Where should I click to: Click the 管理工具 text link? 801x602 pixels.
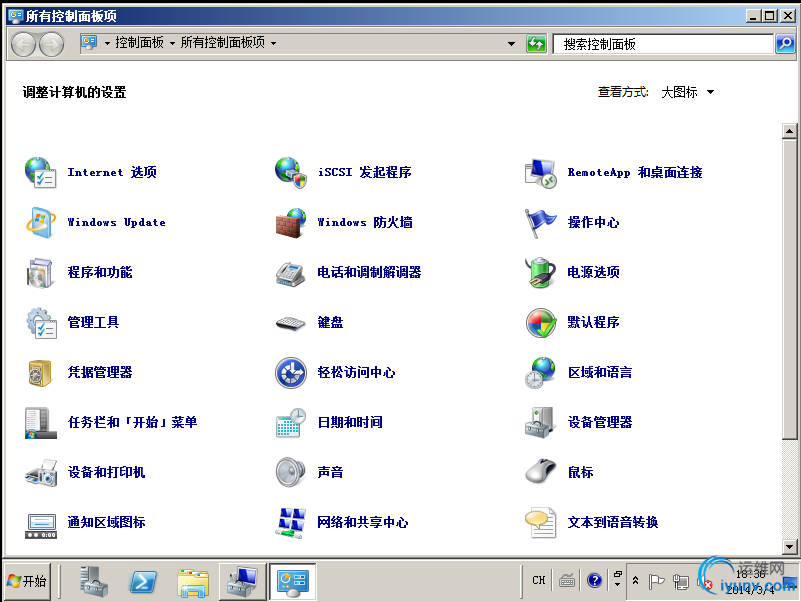pyautogui.click(x=93, y=322)
